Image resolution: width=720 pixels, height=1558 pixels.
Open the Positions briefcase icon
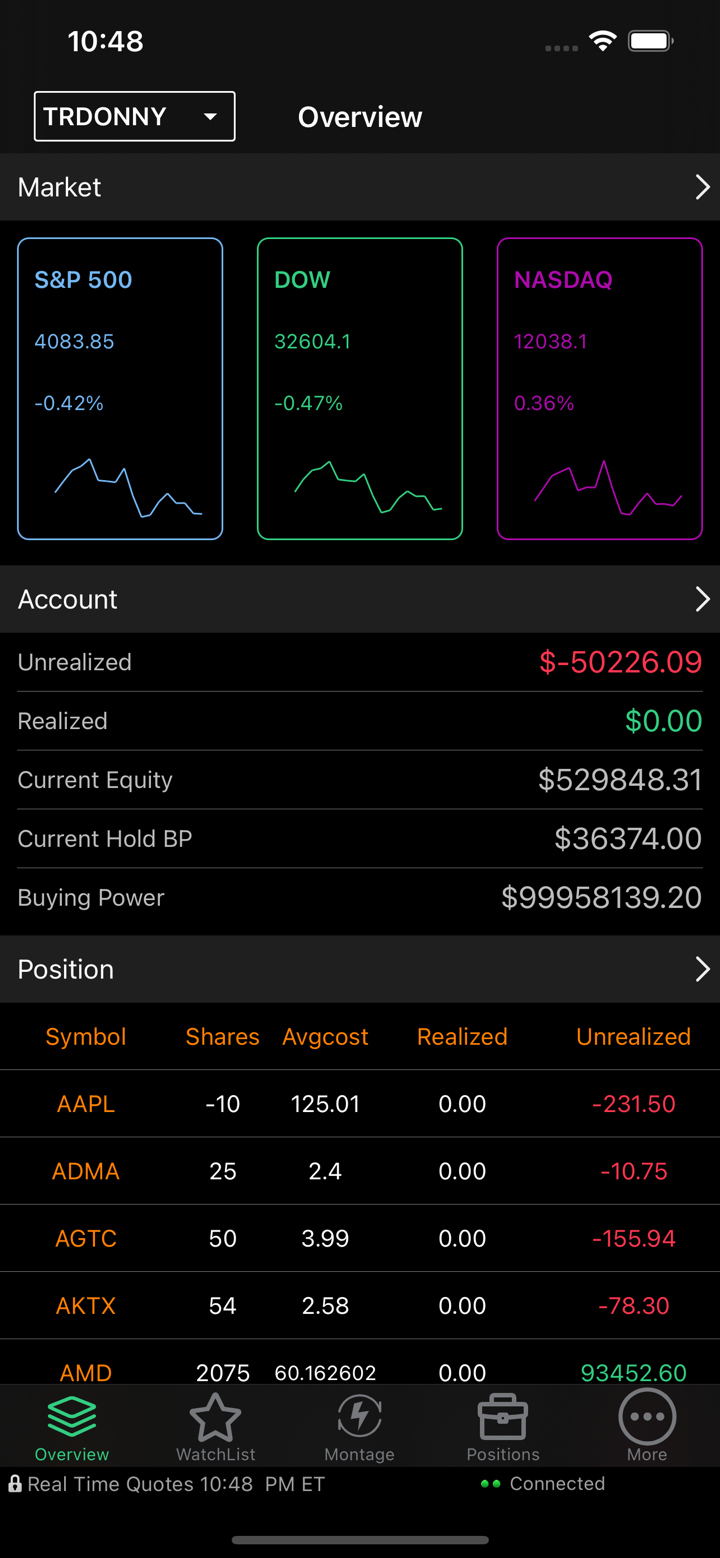pyautogui.click(x=503, y=1417)
